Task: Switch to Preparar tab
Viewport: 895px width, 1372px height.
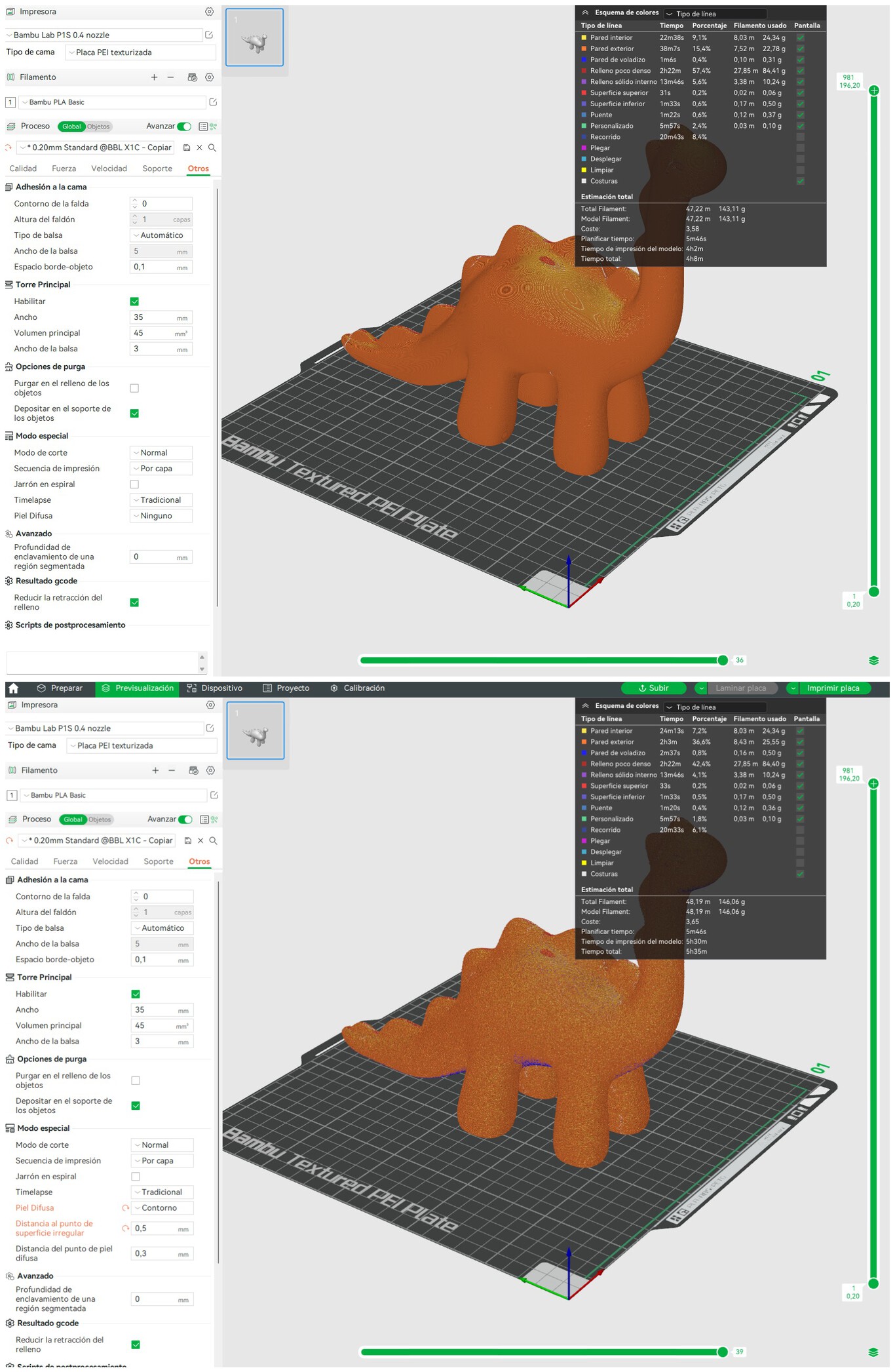Action: 60,688
